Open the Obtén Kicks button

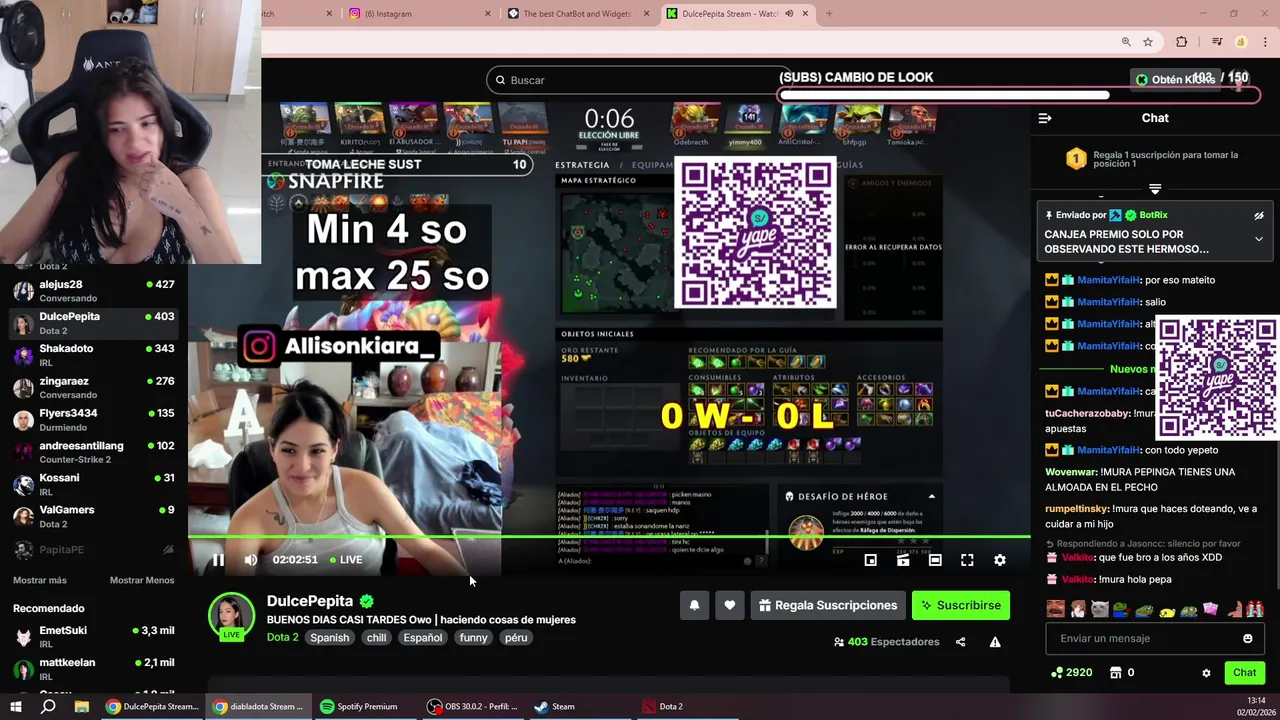(1176, 79)
